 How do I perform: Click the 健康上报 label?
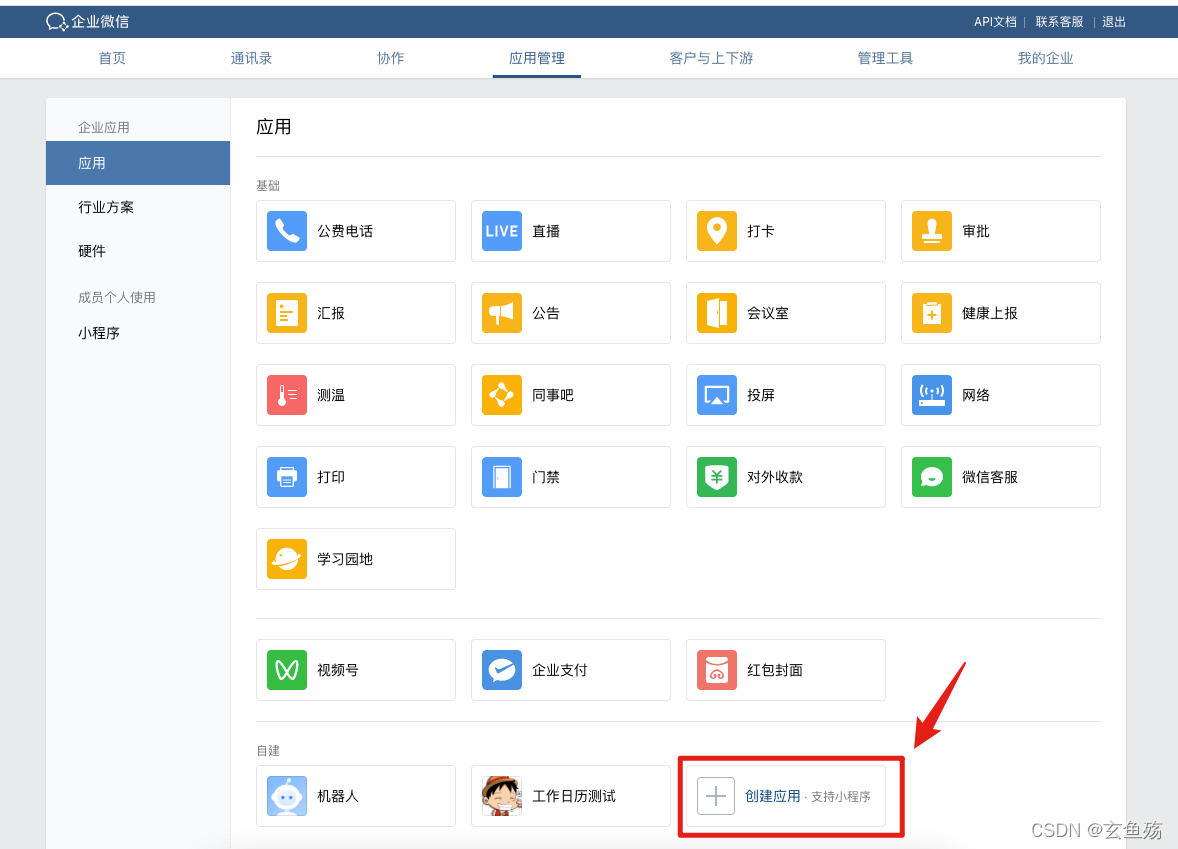tap(989, 313)
